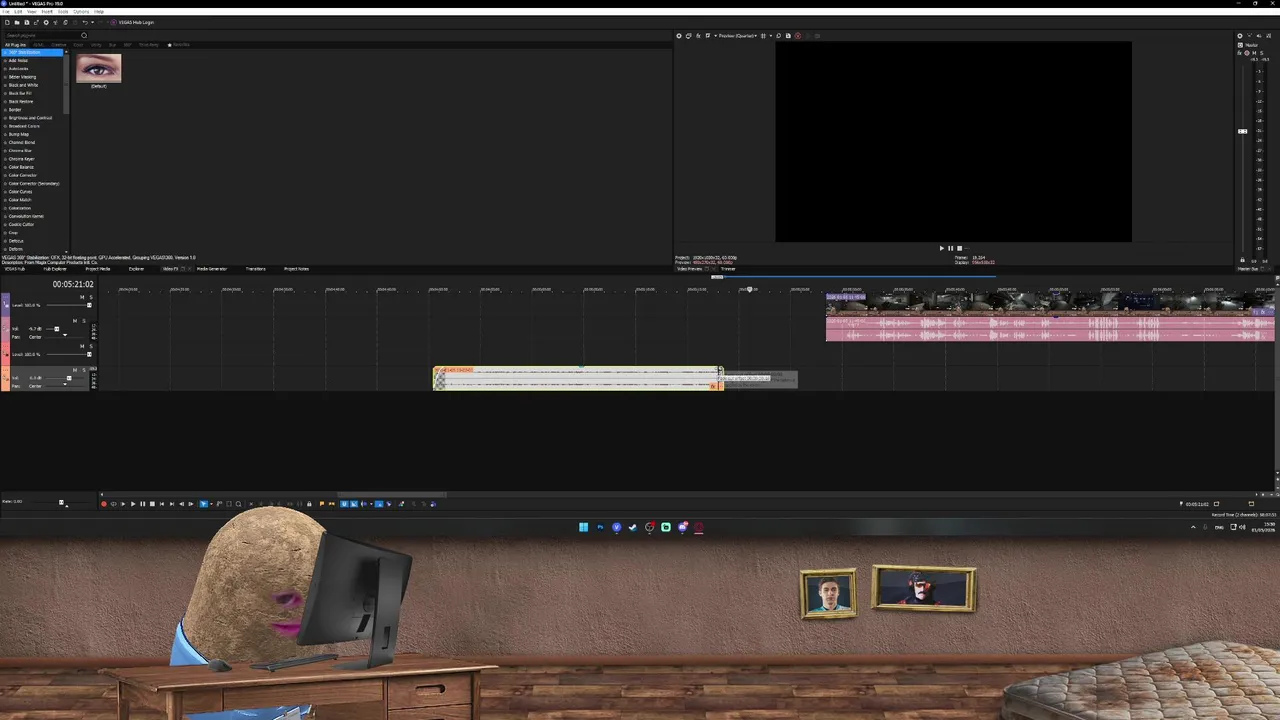This screenshot has height=720, width=1280.
Task: Switch to the Project Notes tab
Action: pyautogui.click(x=296, y=269)
